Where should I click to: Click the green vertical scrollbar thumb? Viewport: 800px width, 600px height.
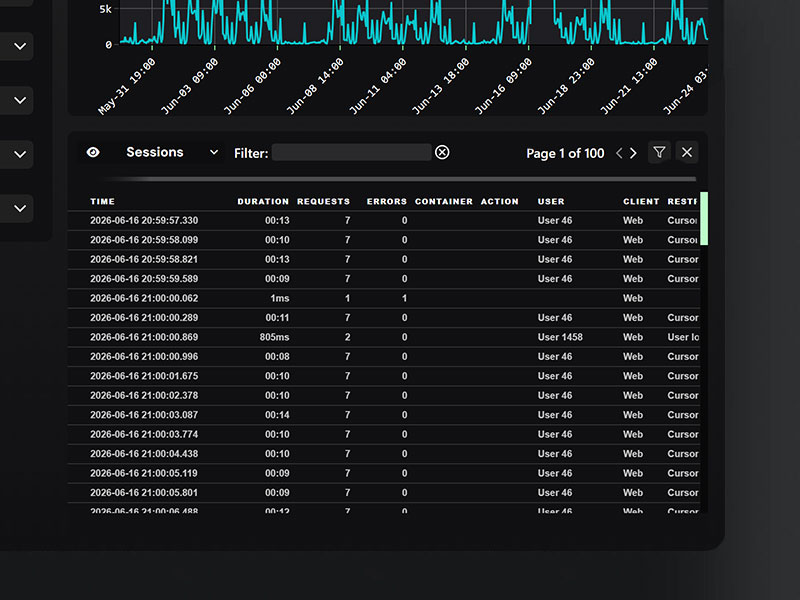(x=704, y=218)
